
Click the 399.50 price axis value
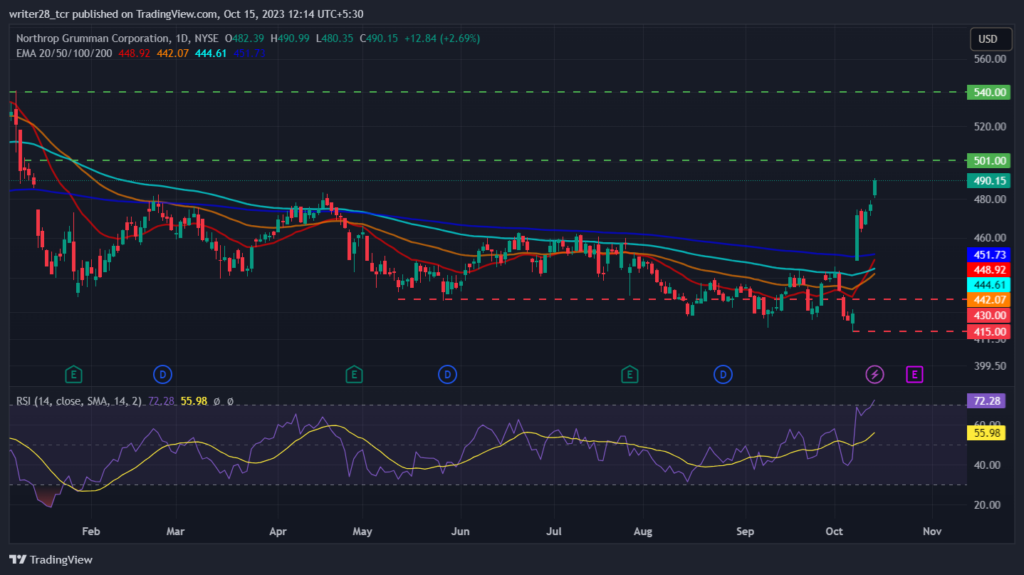pyautogui.click(x=990, y=366)
